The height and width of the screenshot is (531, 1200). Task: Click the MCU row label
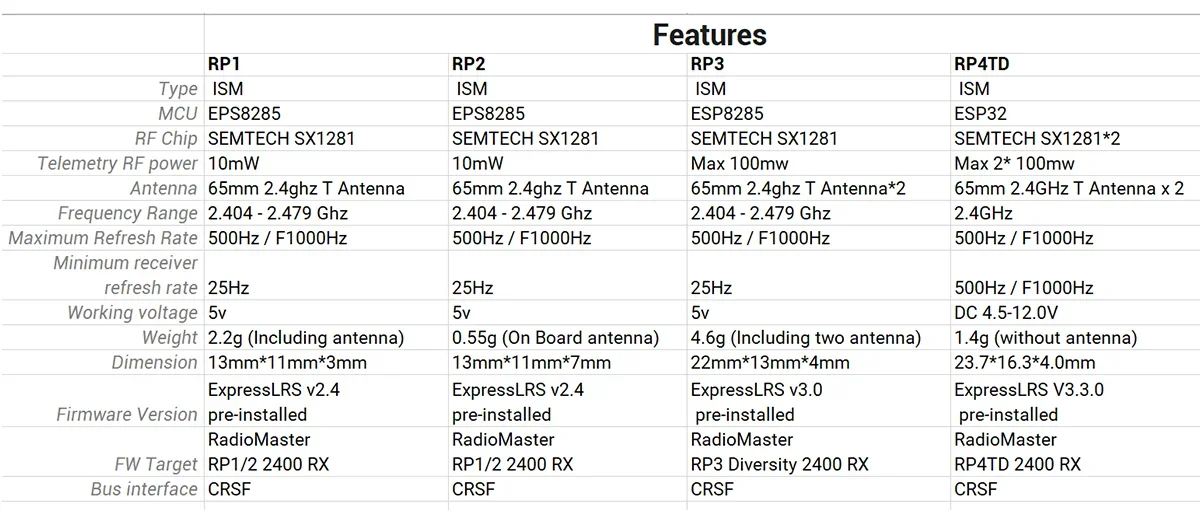click(178, 114)
